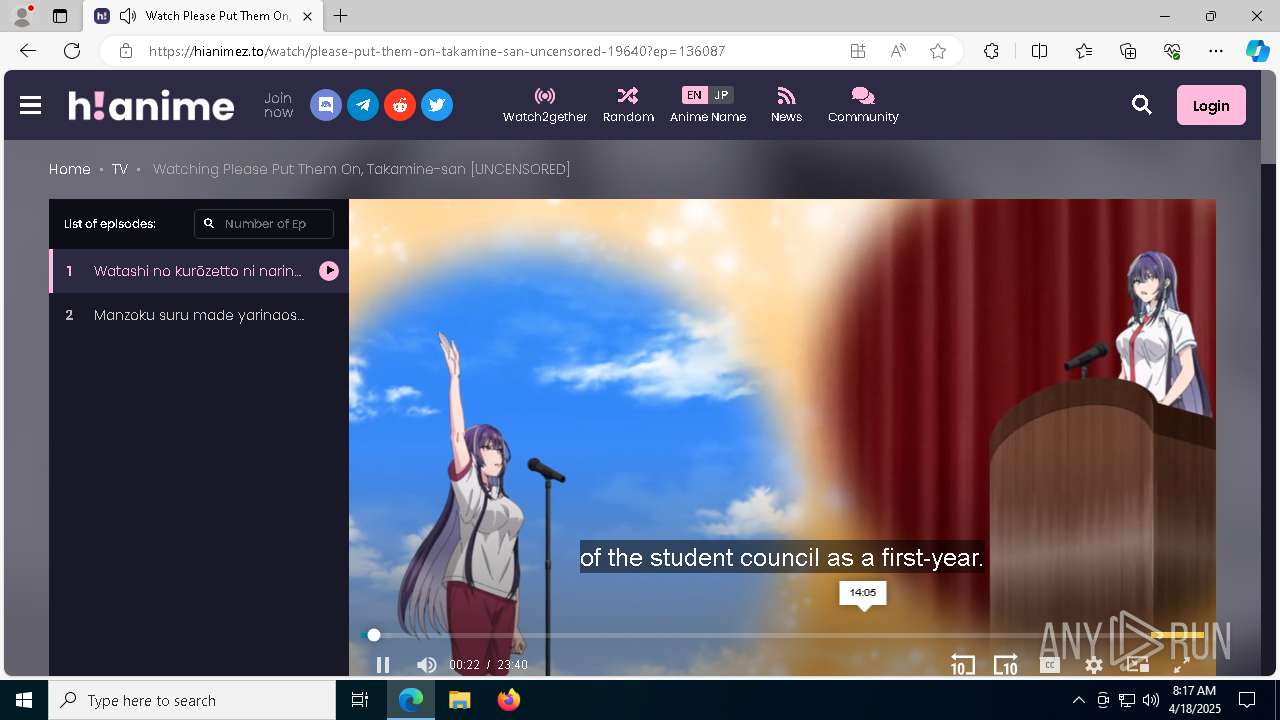Viewport: 1280px width, 720px height.
Task: Open the browser profile icon
Action: pos(22,16)
